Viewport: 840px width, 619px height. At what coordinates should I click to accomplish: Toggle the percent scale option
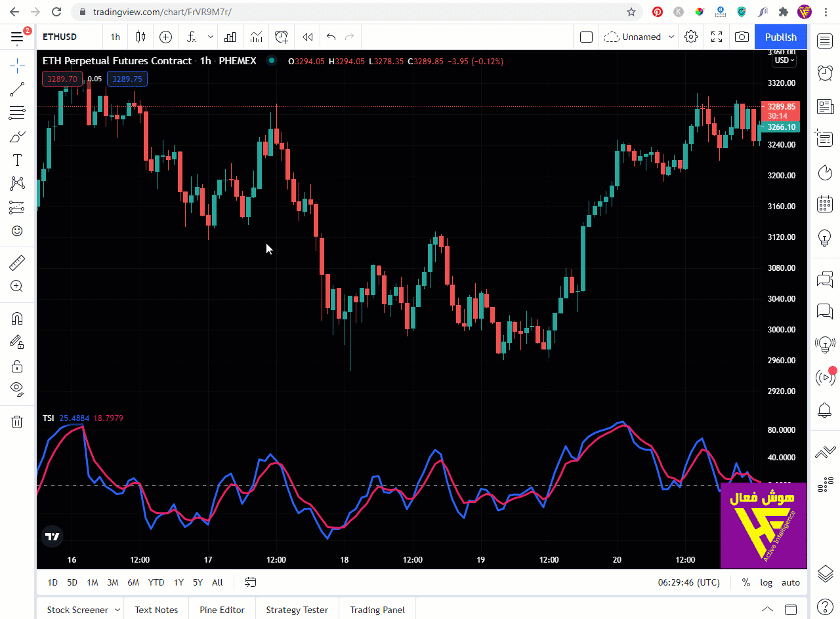coord(745,582)
